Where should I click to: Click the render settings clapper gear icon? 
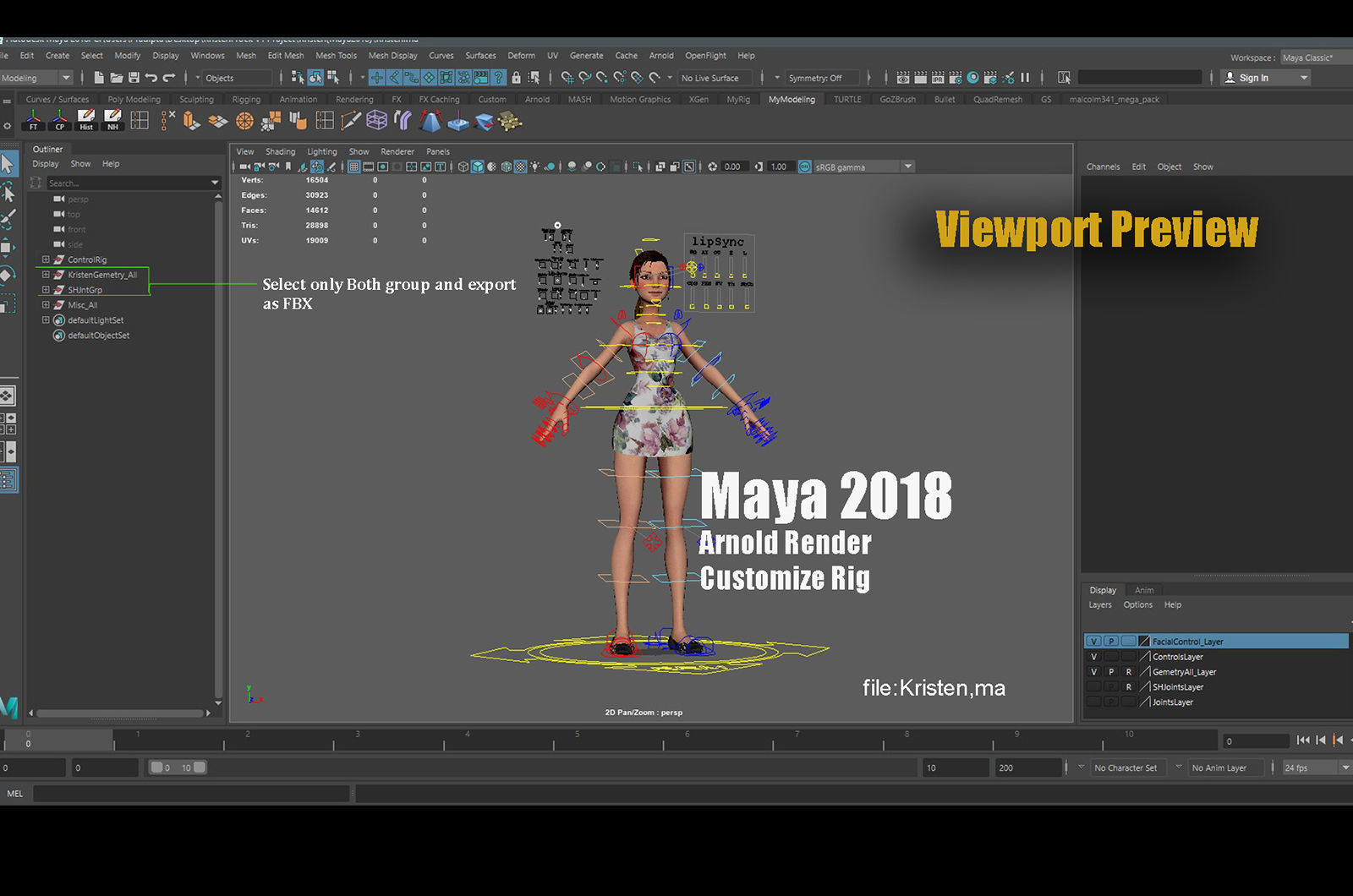(956, 78)
